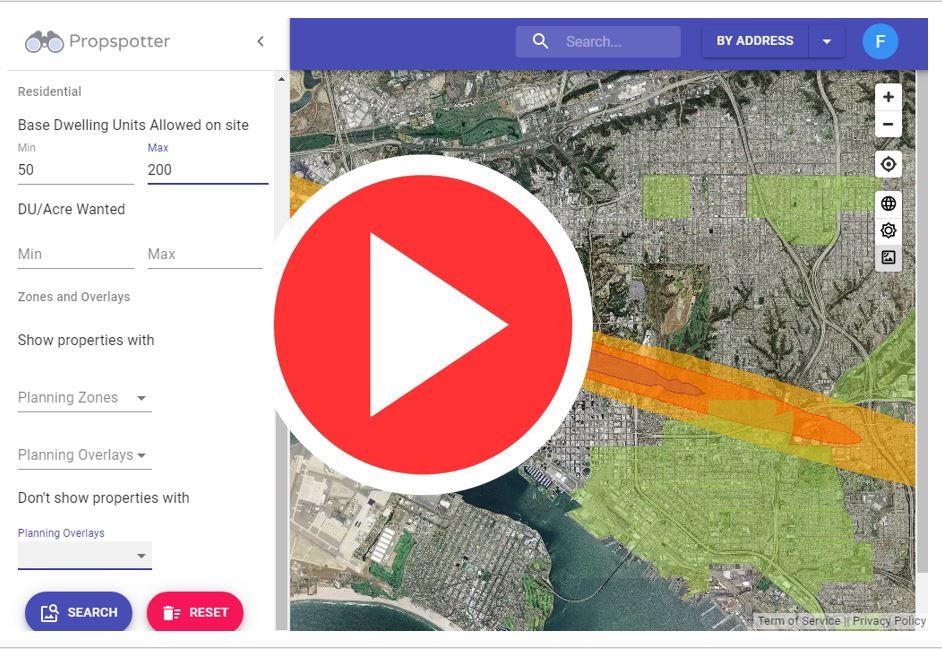Image resolution: width=942 pixels, height=649 pixels.
Task: Click the Propspotter brand name text
Action: [120, 41]
